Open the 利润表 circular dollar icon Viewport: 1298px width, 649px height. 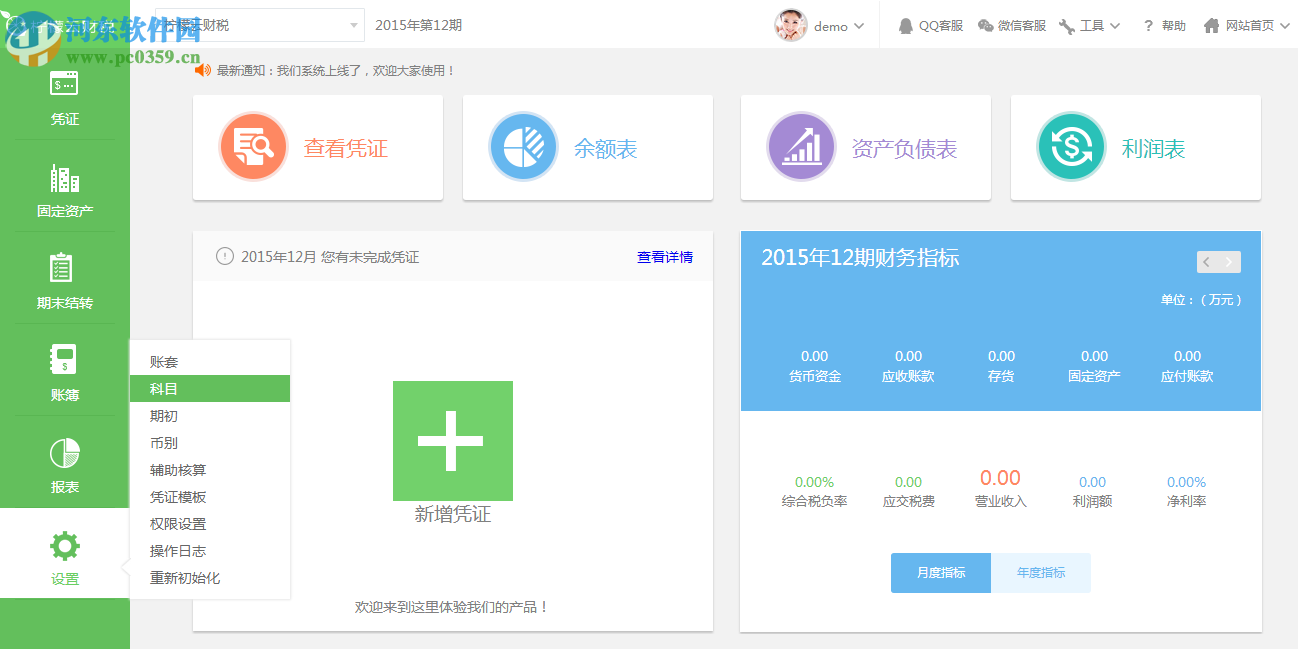[1070, 146]
